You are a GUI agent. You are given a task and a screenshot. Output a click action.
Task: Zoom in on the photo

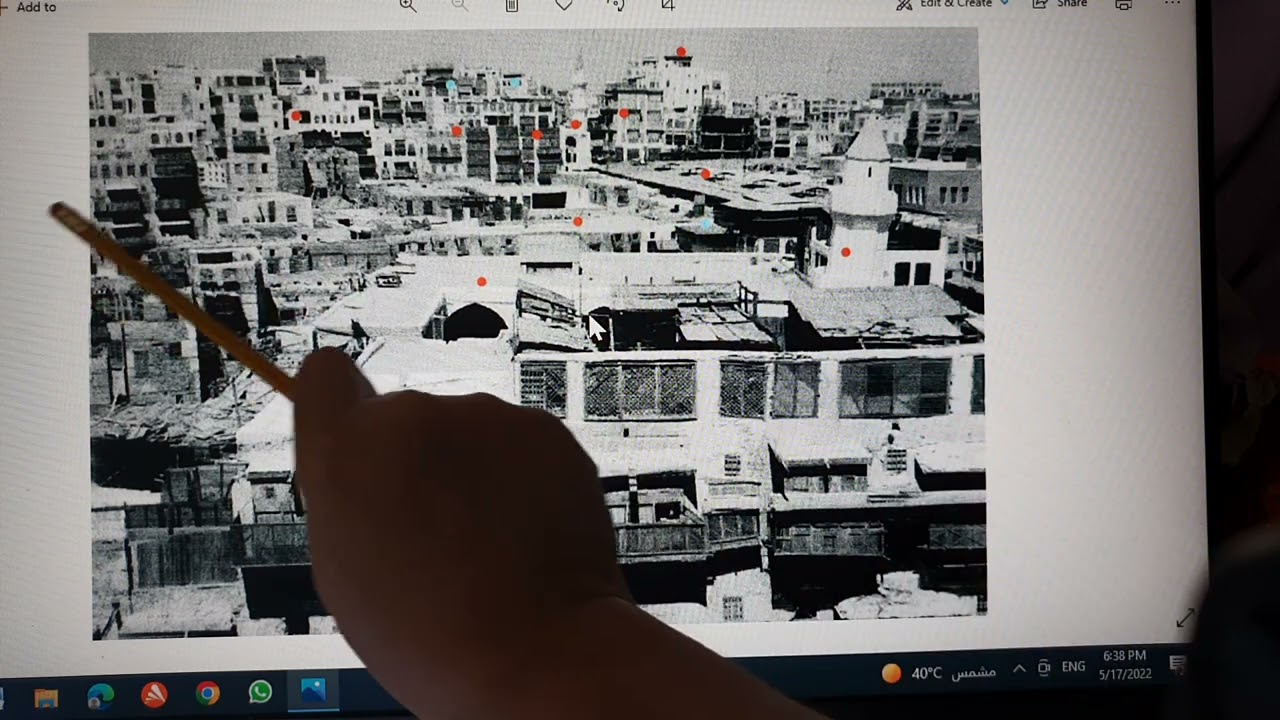click(407, 5)
